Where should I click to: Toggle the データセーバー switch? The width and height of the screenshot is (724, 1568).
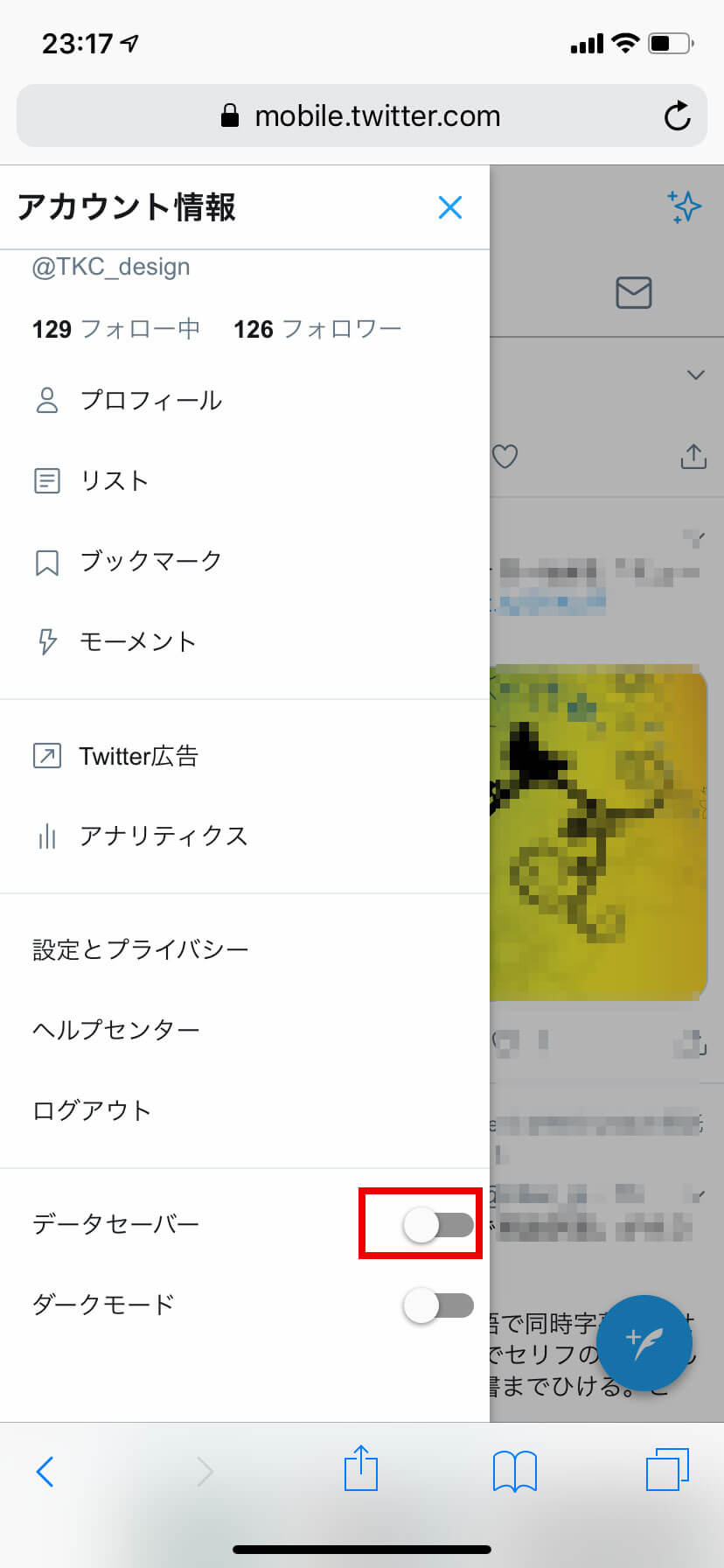tap(438, 1224)
